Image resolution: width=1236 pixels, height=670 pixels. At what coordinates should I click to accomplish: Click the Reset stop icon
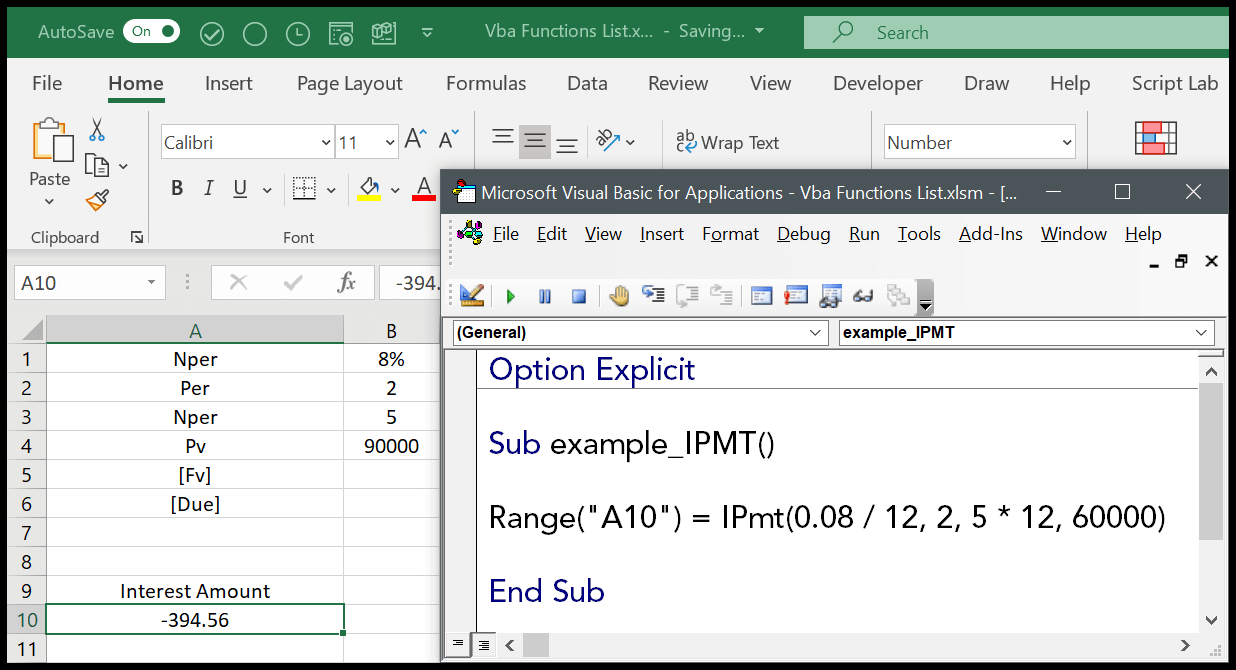click(578, 296)
